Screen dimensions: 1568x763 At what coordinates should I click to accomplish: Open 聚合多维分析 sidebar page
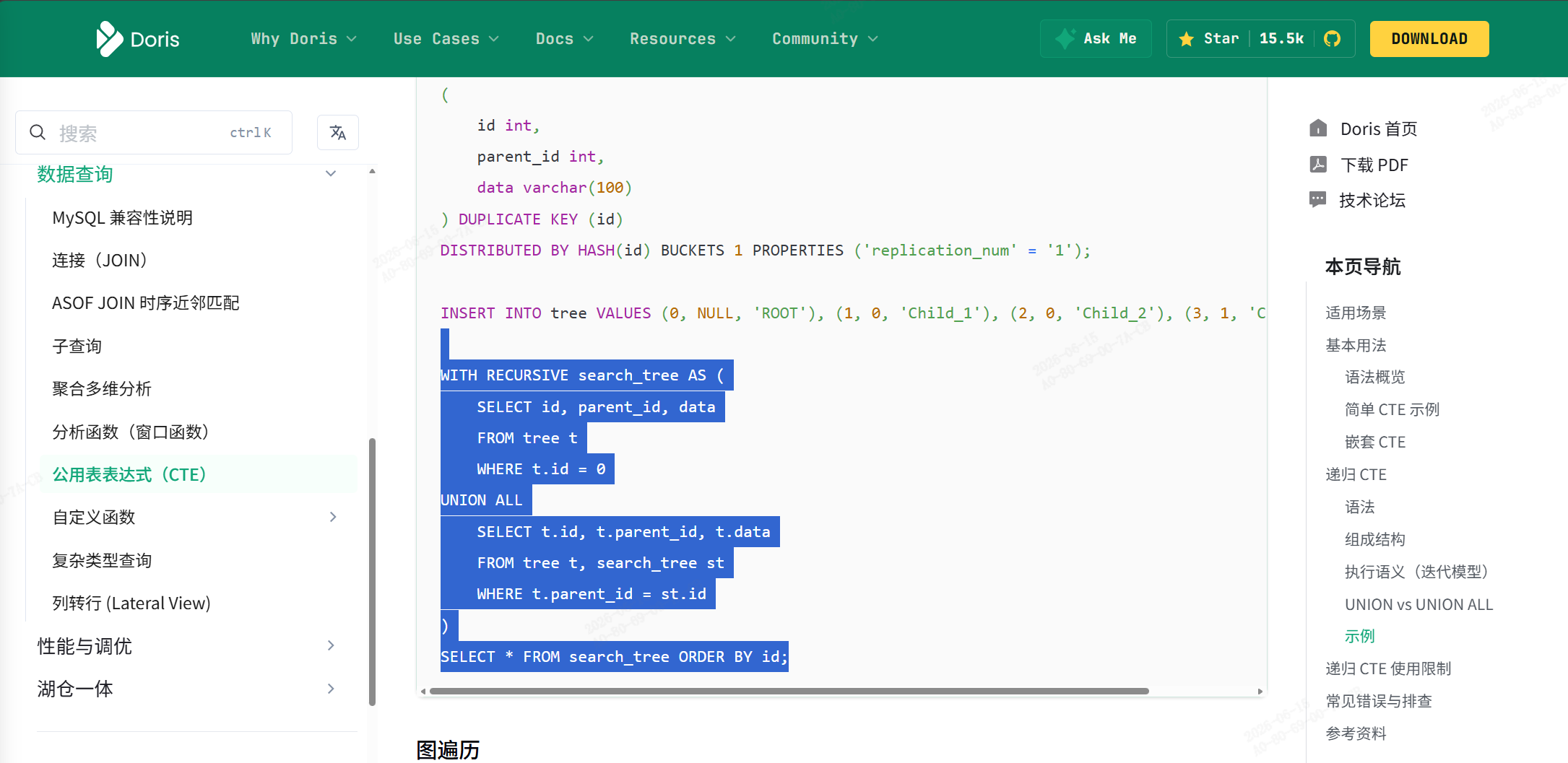(x=102, y=389)
